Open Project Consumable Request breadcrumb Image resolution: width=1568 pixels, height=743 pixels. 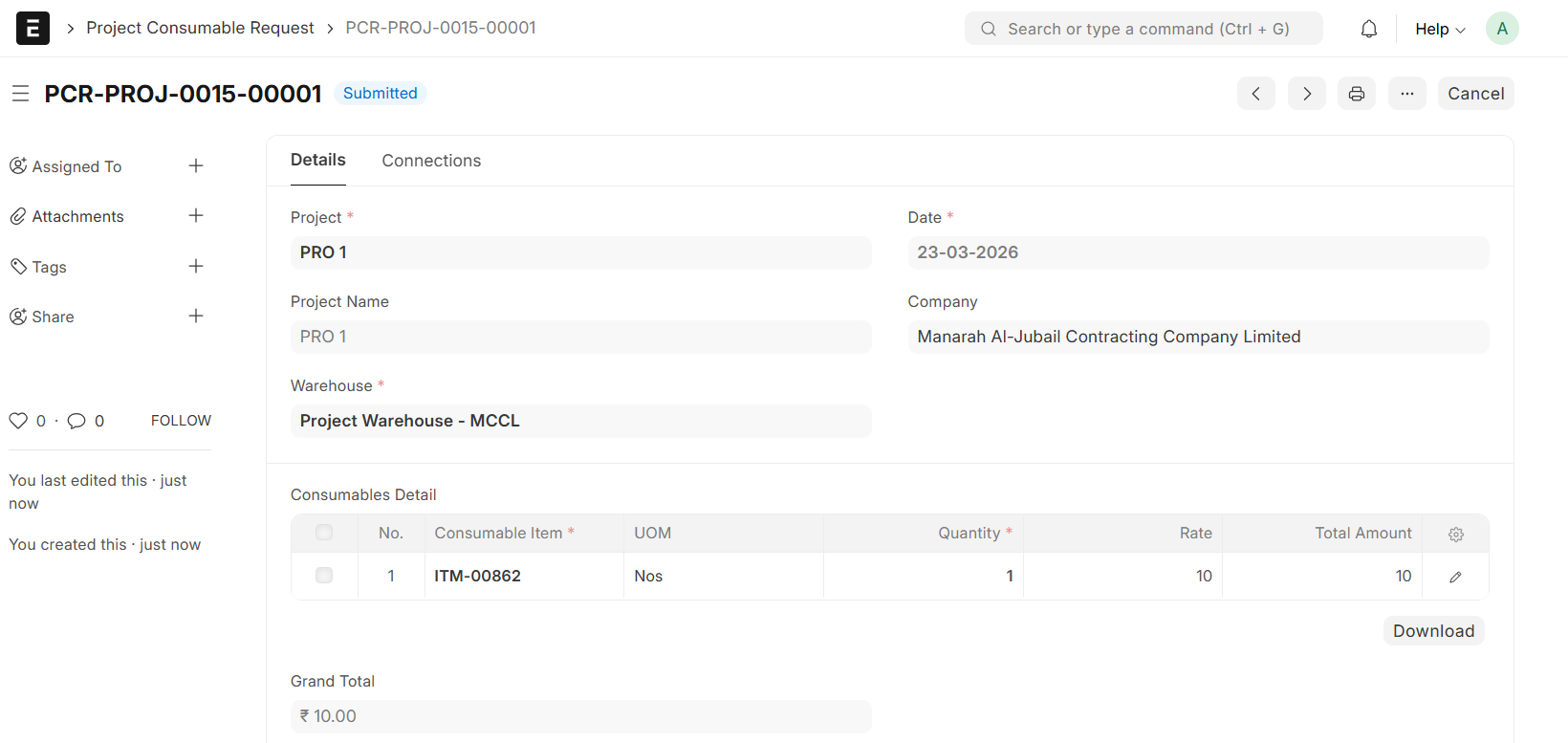pyautogui.click(x=200, y=28)
